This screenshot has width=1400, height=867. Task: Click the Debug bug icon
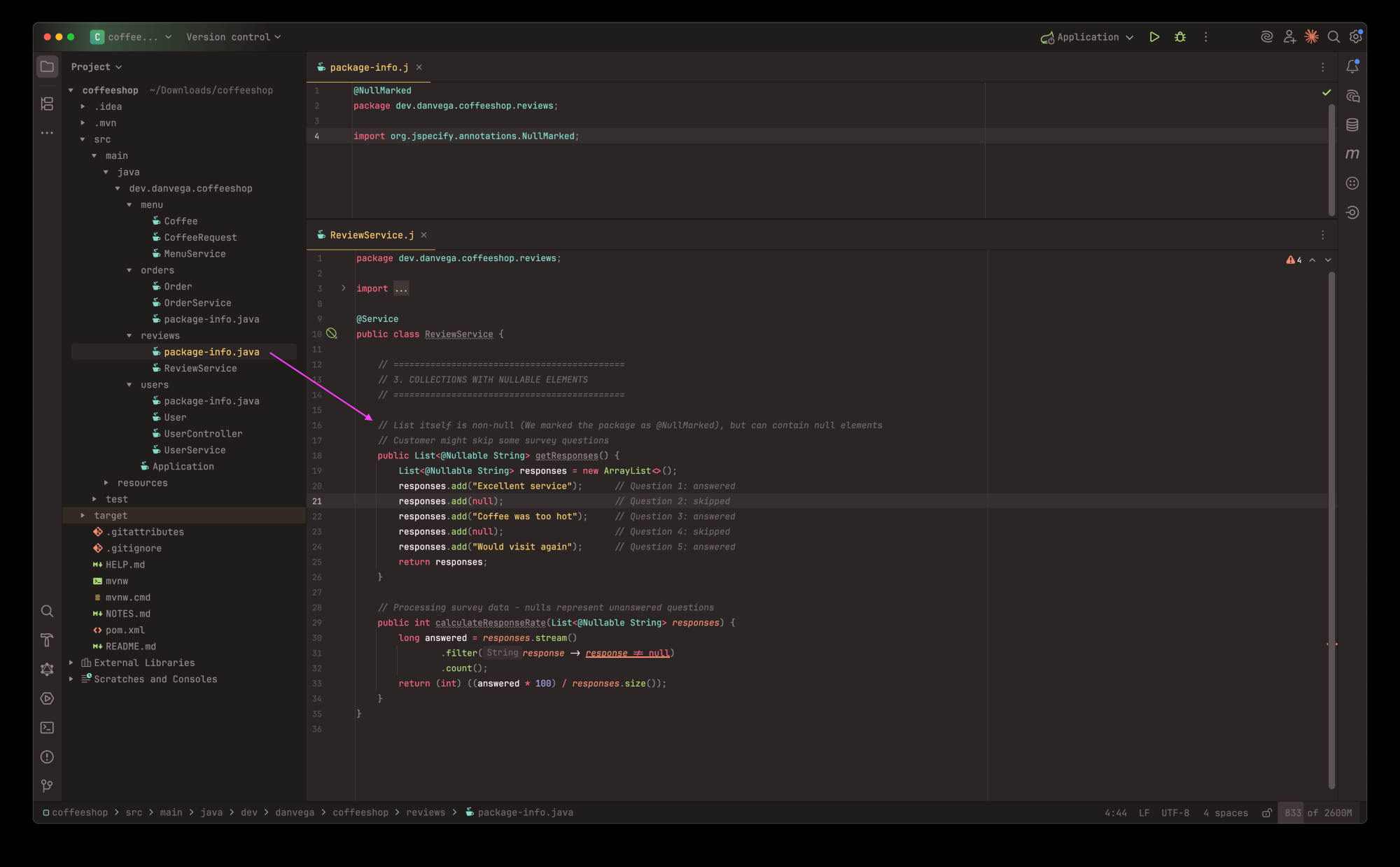(x=1180, y=37)
